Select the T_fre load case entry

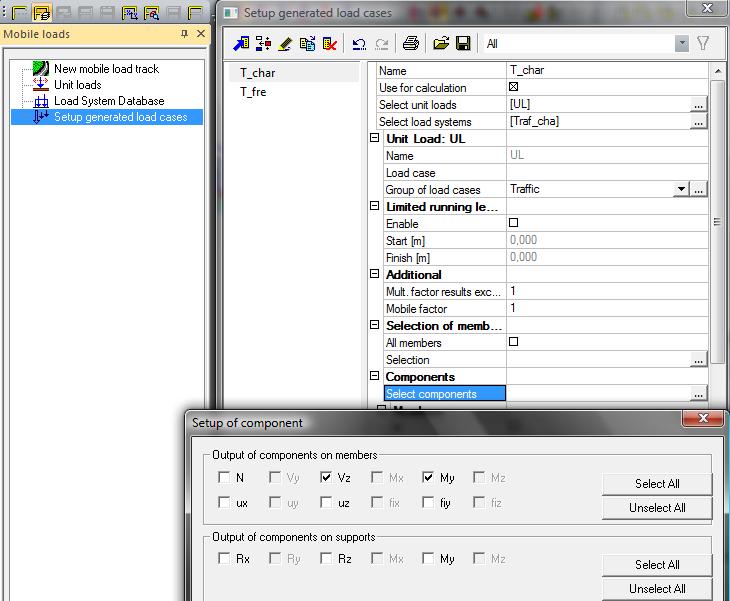253,92
